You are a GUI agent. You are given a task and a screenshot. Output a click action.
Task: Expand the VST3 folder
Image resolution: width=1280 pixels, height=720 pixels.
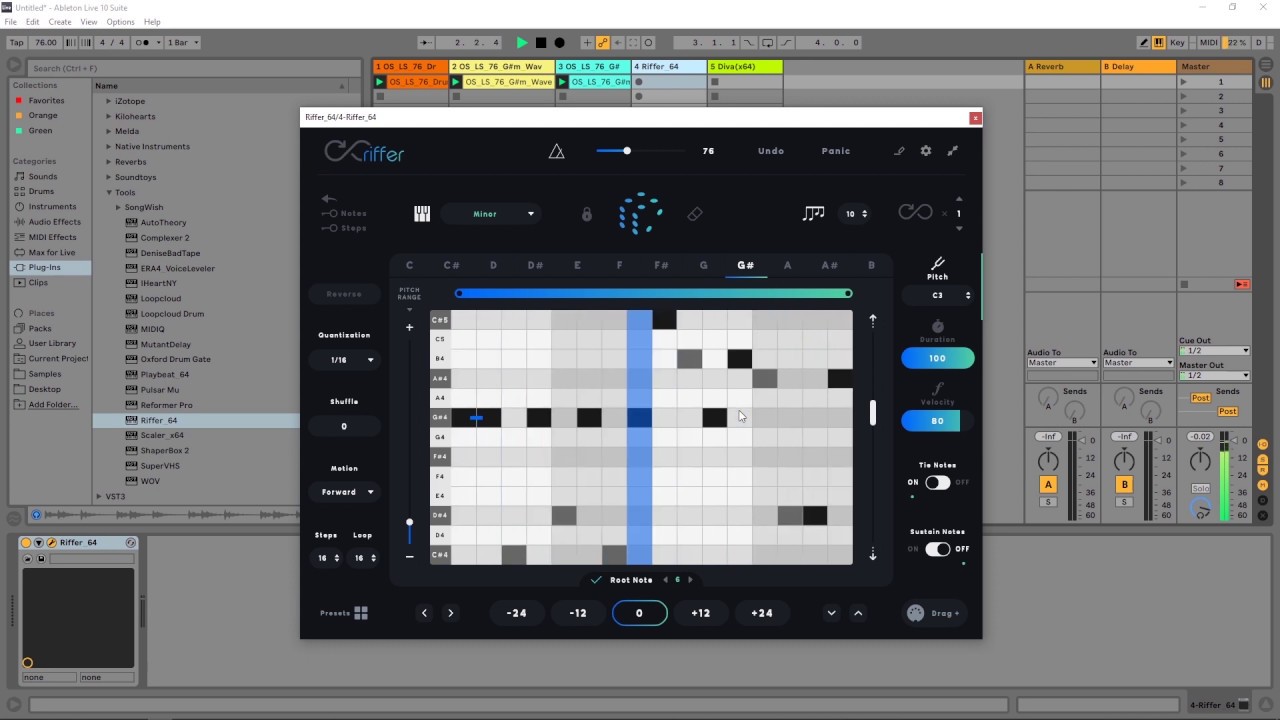point(98,496)
